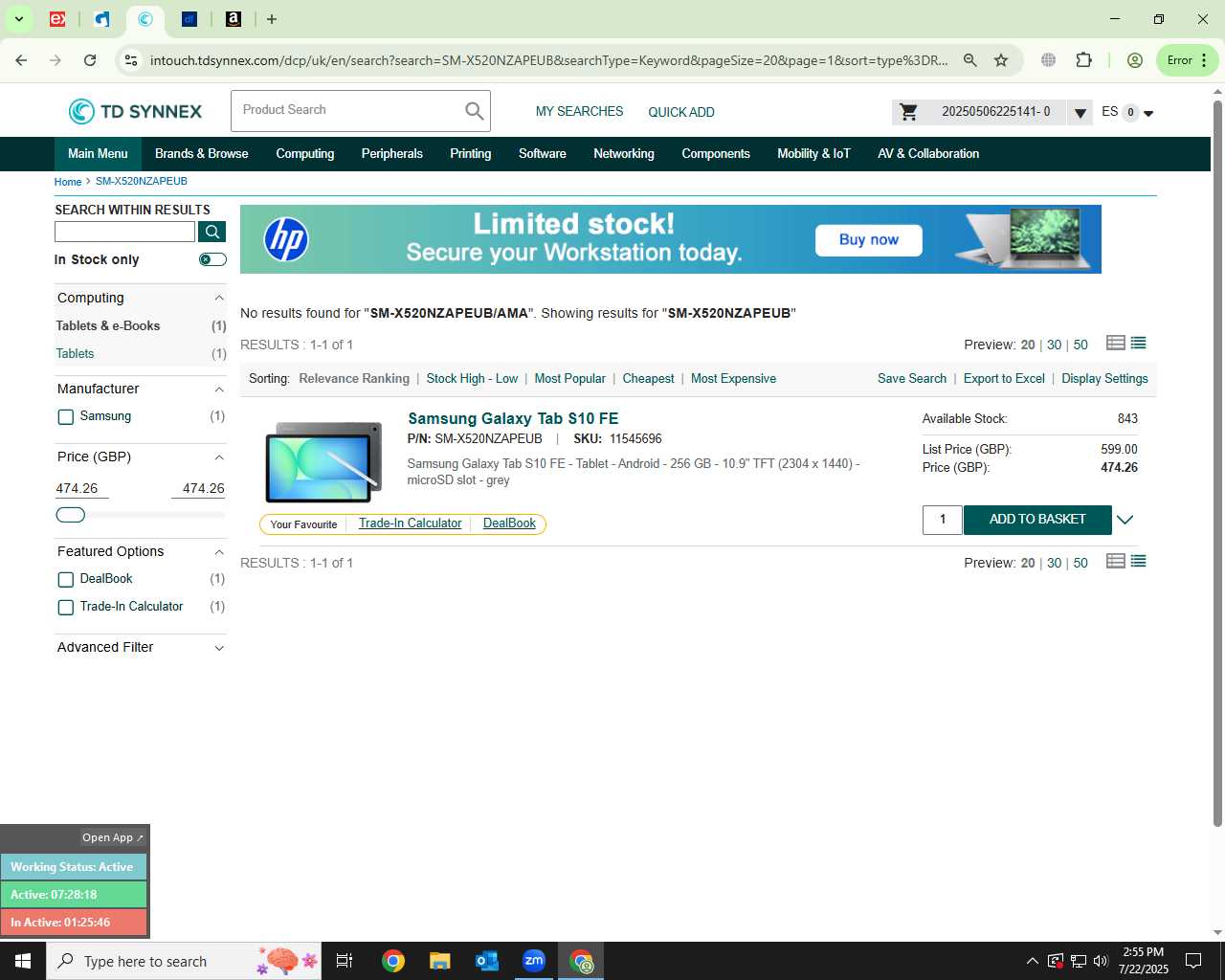This screenshot has width=1225, height=980.
Task: Open Task View on the taskbar
Action: pos(345,961)
